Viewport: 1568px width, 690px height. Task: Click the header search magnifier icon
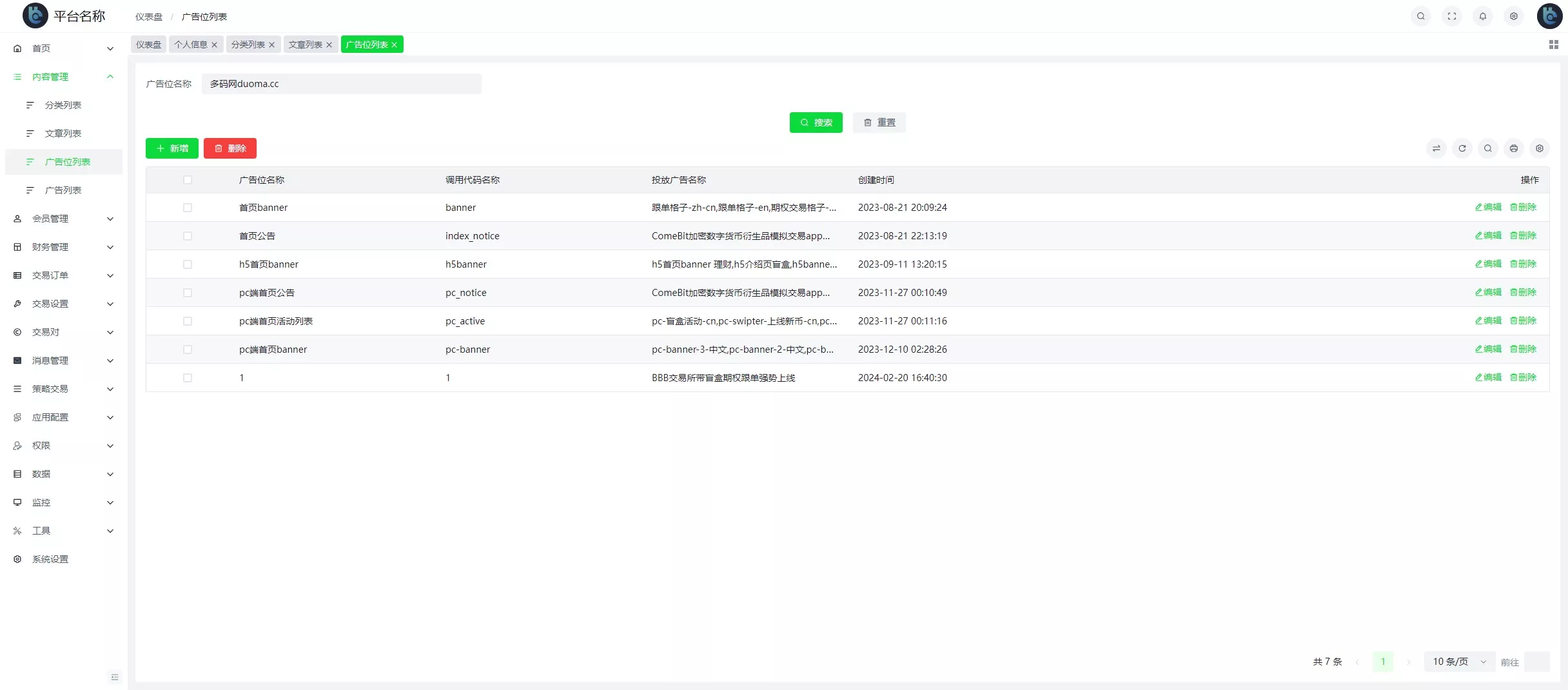(x=1420, y=16)
